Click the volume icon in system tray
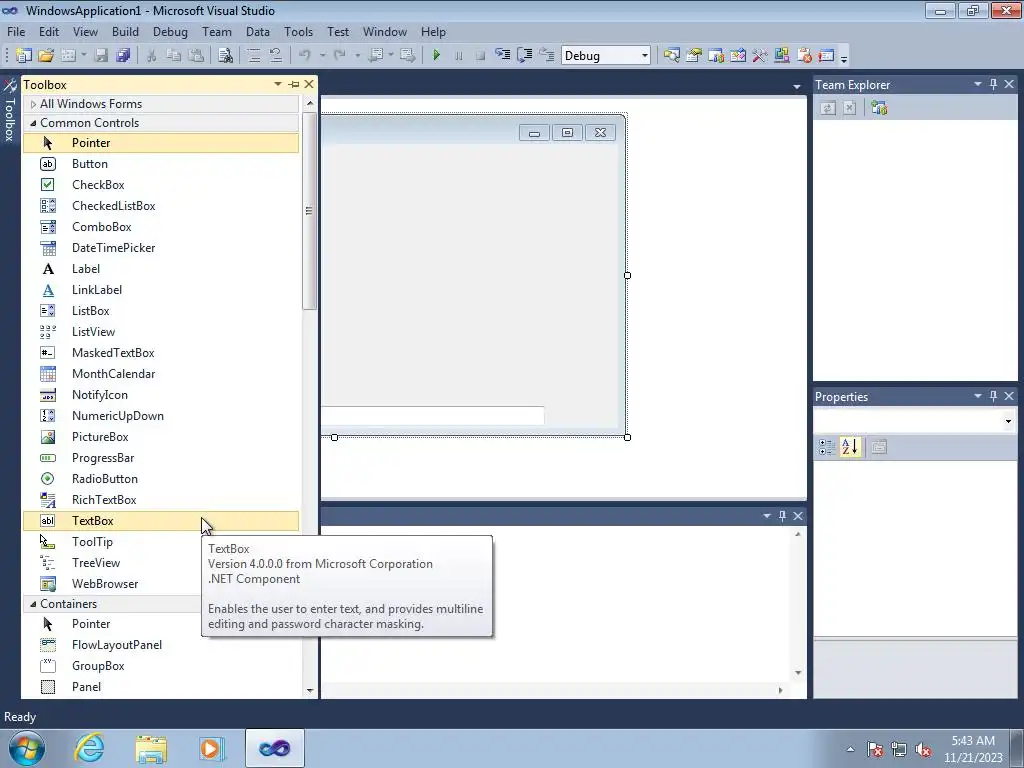 (923, 750)
